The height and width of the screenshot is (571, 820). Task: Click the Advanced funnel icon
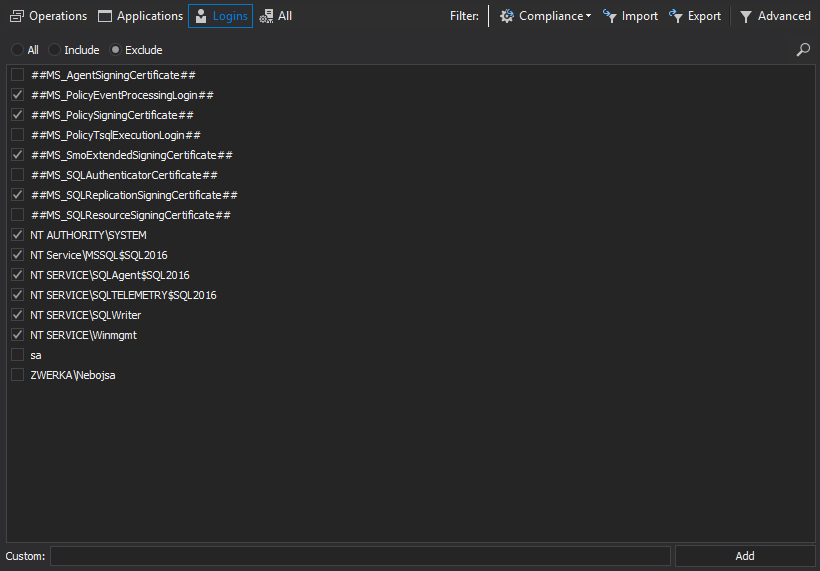point(746,17)
